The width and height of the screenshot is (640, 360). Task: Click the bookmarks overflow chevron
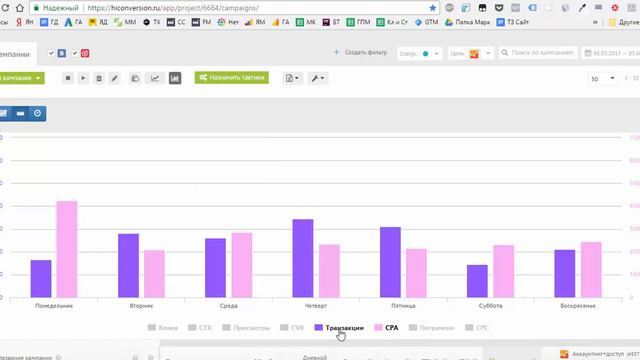click(595, 22)
